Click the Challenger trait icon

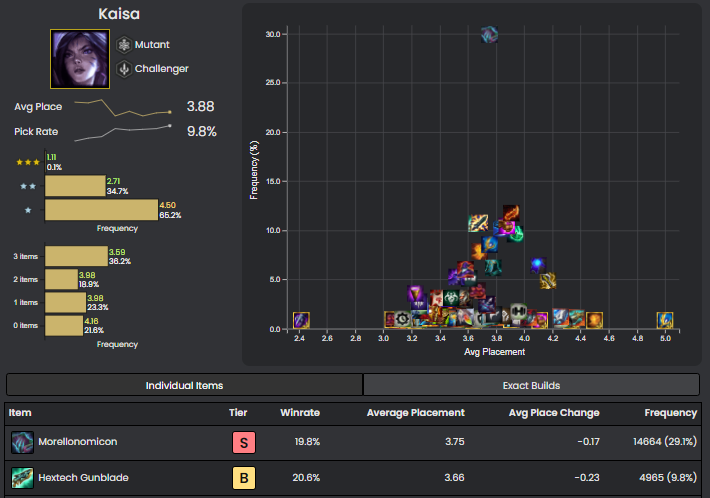124,69
